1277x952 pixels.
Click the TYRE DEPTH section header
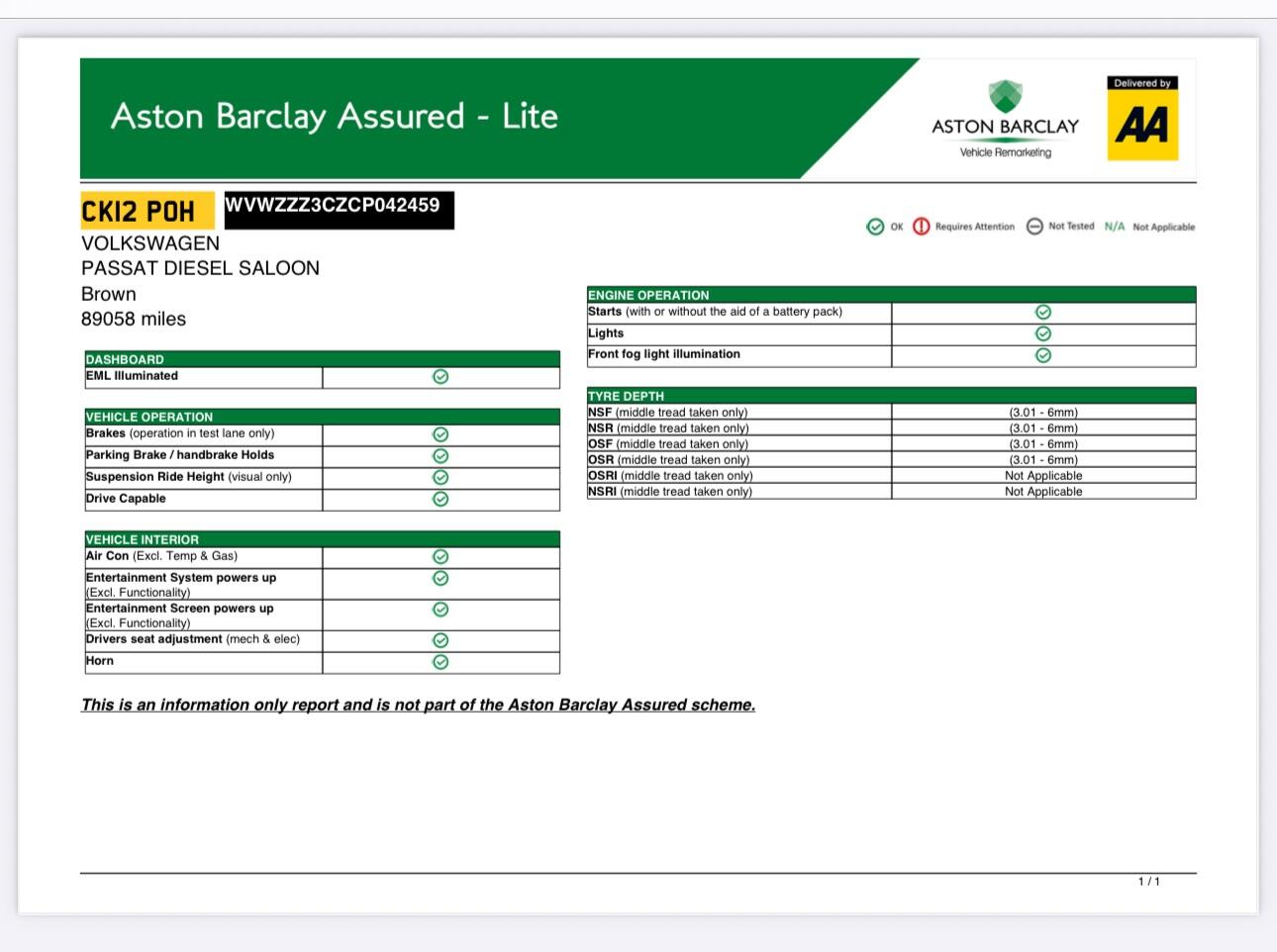pos(626,396)
